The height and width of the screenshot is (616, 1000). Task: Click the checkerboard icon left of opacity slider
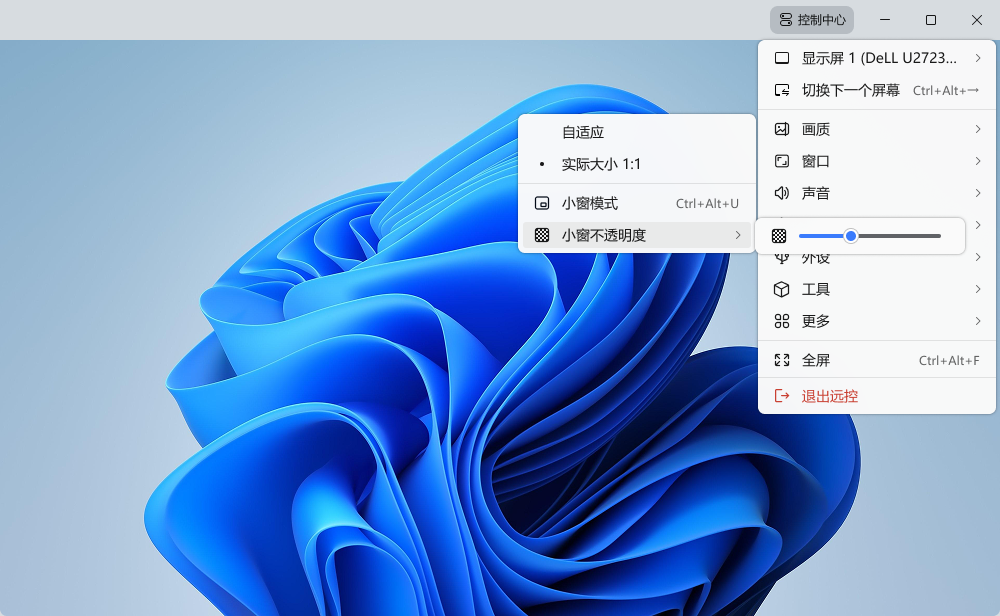(779, 236)
